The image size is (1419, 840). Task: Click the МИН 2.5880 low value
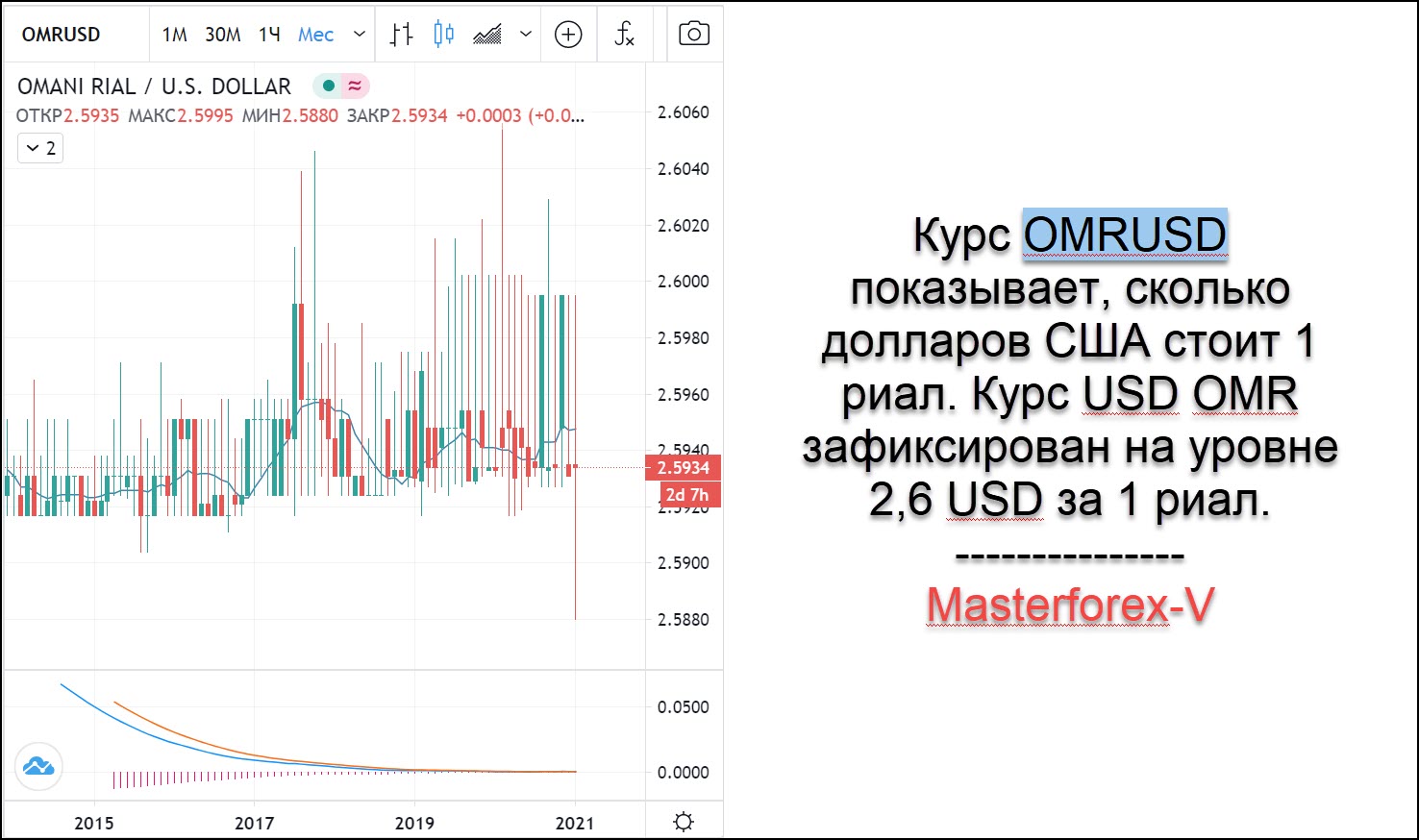(x=290, y=115)
